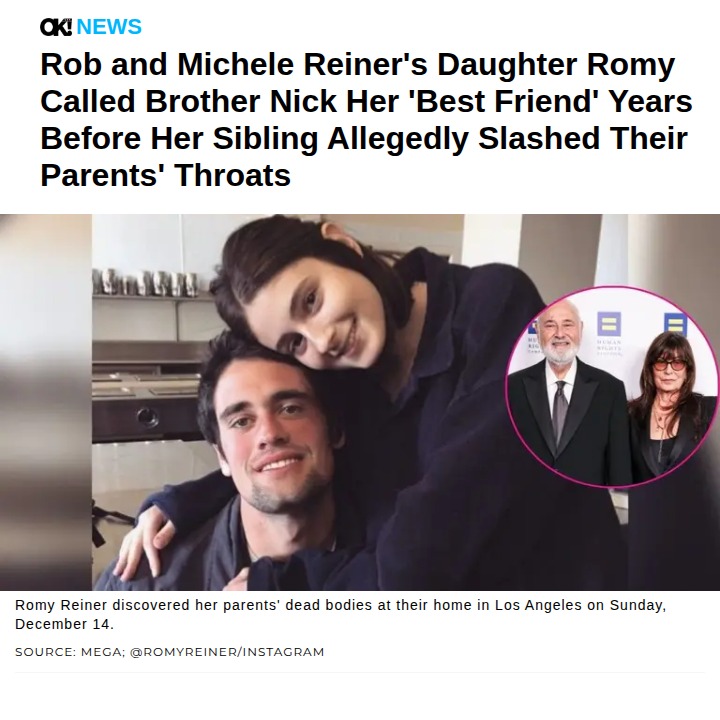Screen dimensions: 720x720
Task: Click the circular inset photo with pink border
Action: coord(612,390)
